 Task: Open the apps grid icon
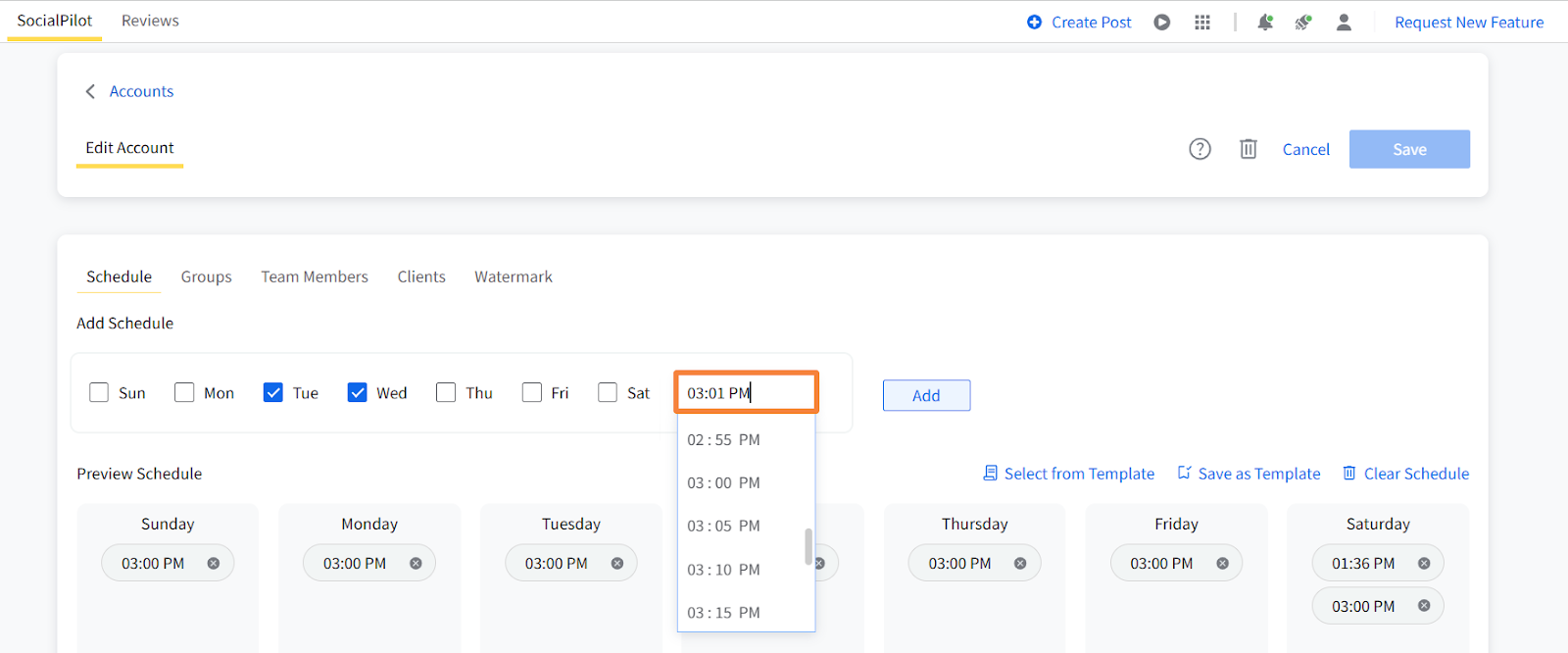(x=1202, y=22)
